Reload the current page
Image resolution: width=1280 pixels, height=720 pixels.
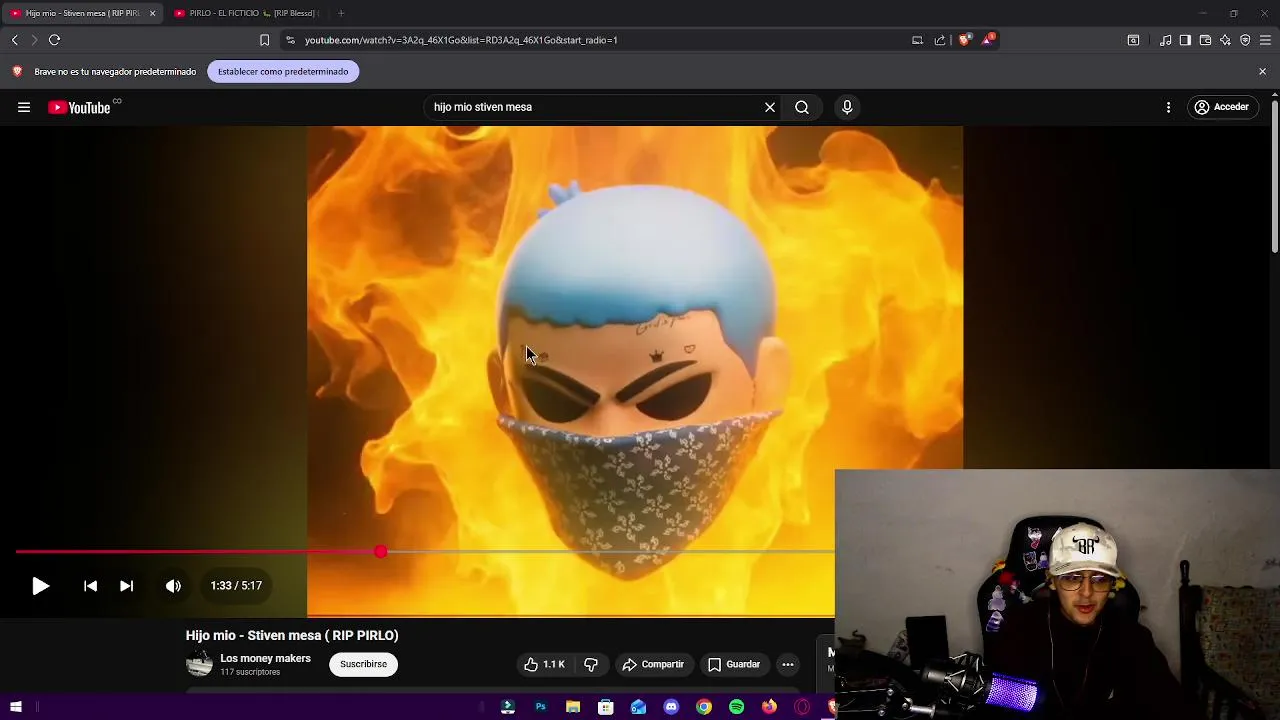coord(54,40)
